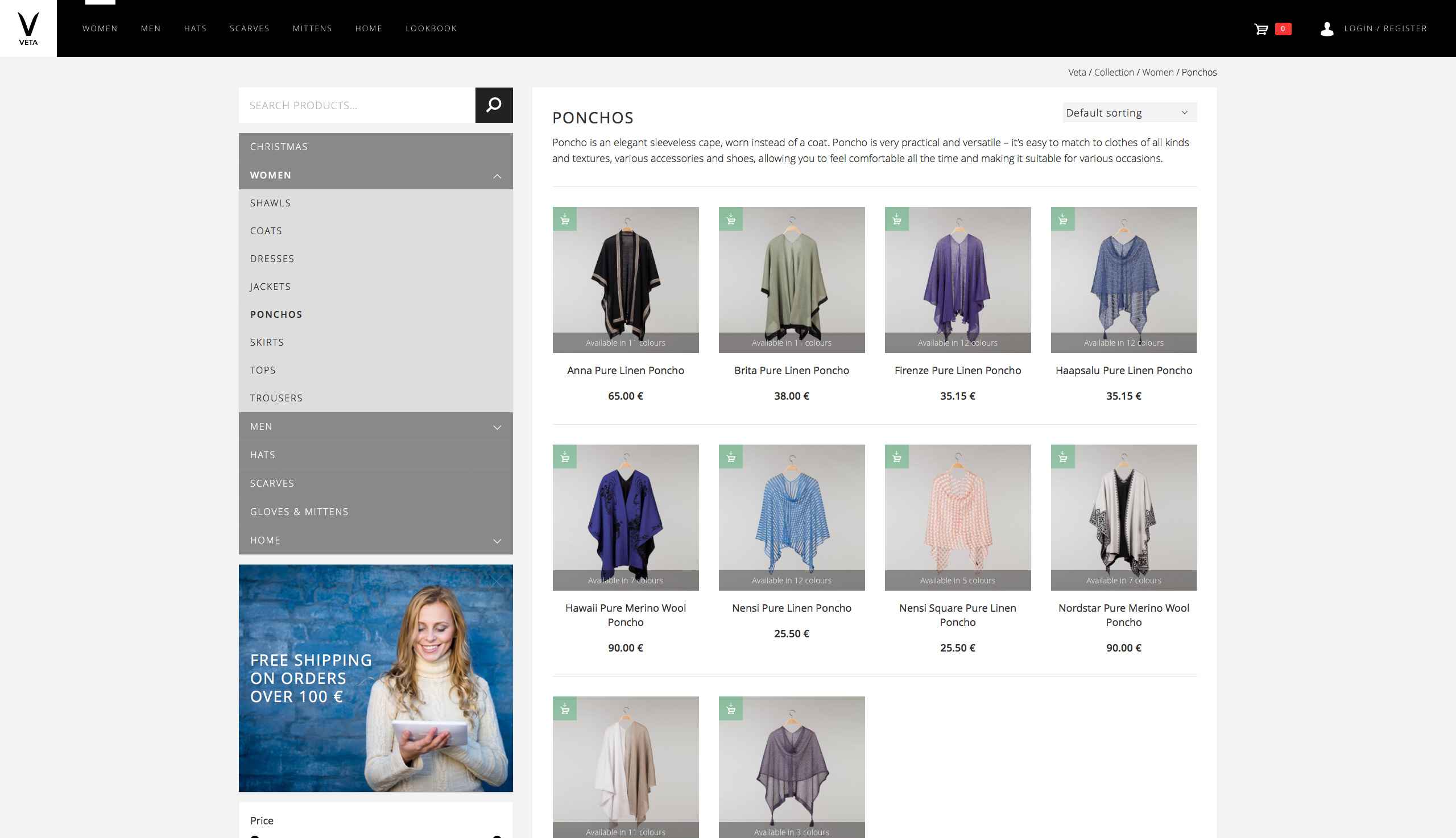Image resolution: width=1456 pixels, height=838 pixels.
Task: Collapse the Women sidebar category
Action: (x=497, y=176)
